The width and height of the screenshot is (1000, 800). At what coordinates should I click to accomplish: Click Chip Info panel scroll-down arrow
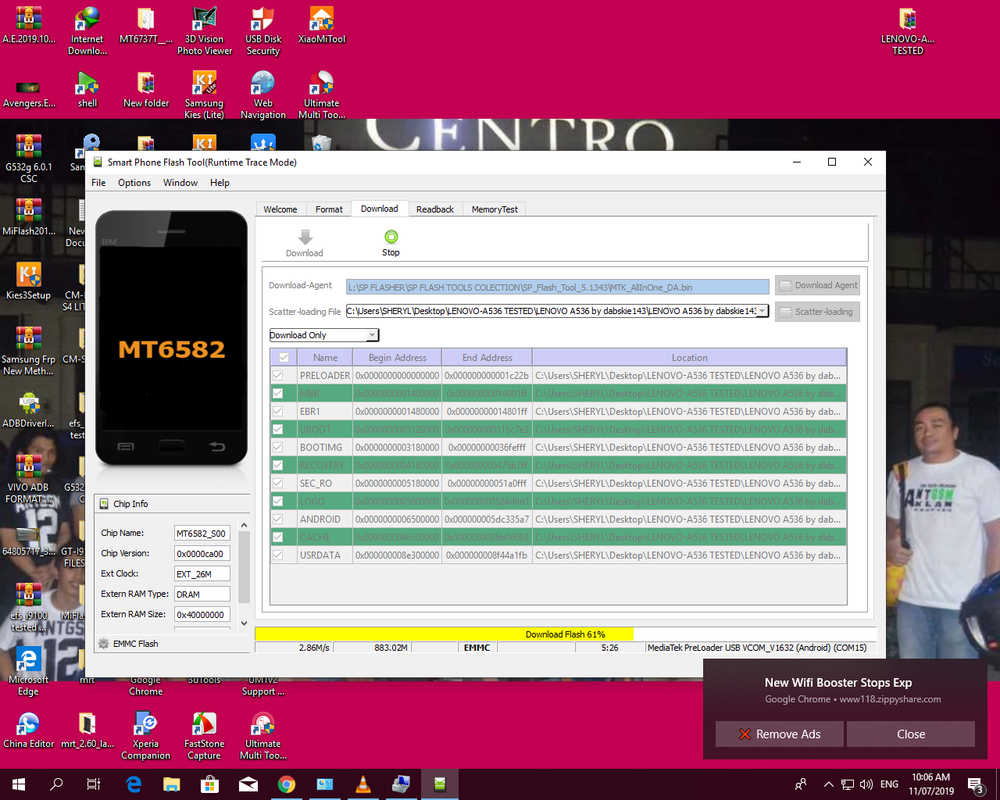(244, 623)
